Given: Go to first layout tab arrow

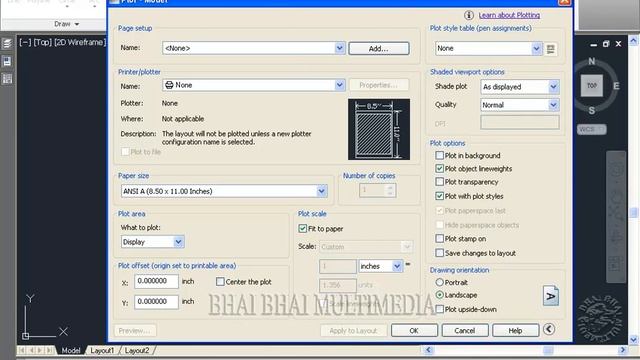Looking at the screenshot, I should pos(22,350).
